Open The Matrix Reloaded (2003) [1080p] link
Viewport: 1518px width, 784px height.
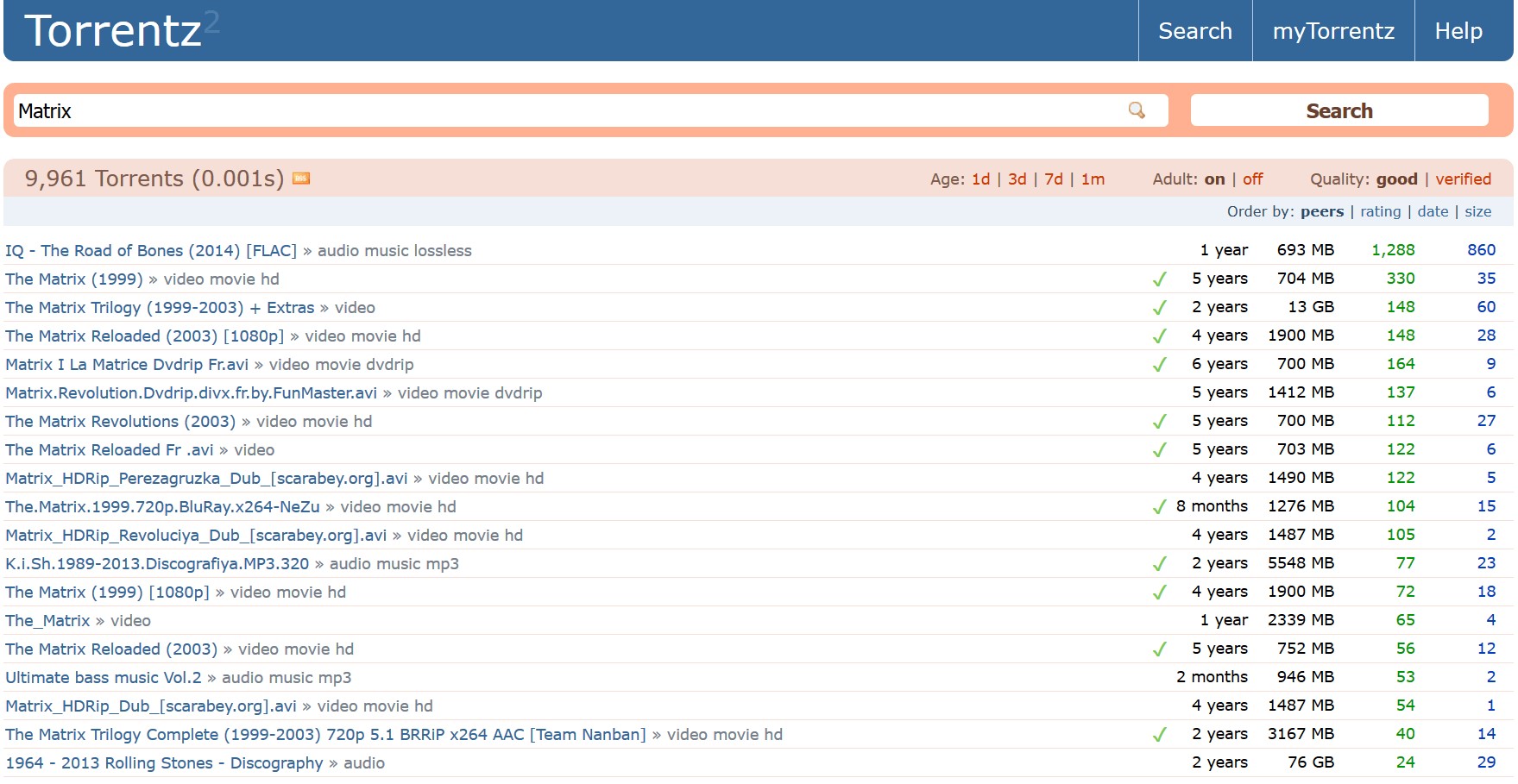tap(145, 336)
